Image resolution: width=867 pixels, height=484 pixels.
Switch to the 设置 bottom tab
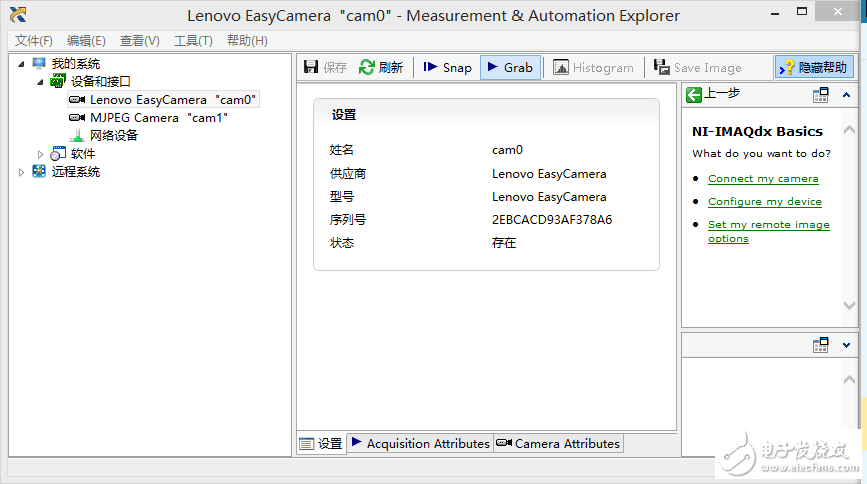click(x=322, y=444)
